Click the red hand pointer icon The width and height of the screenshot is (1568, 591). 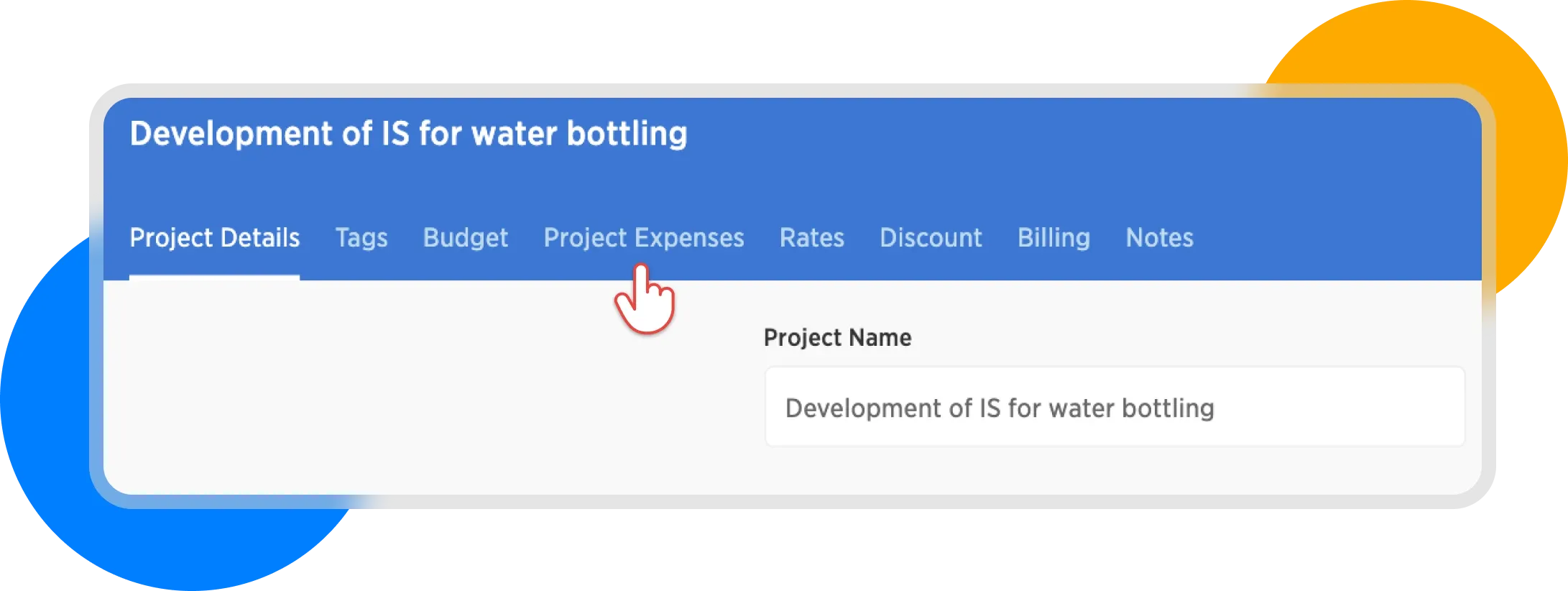pos(645,302)
